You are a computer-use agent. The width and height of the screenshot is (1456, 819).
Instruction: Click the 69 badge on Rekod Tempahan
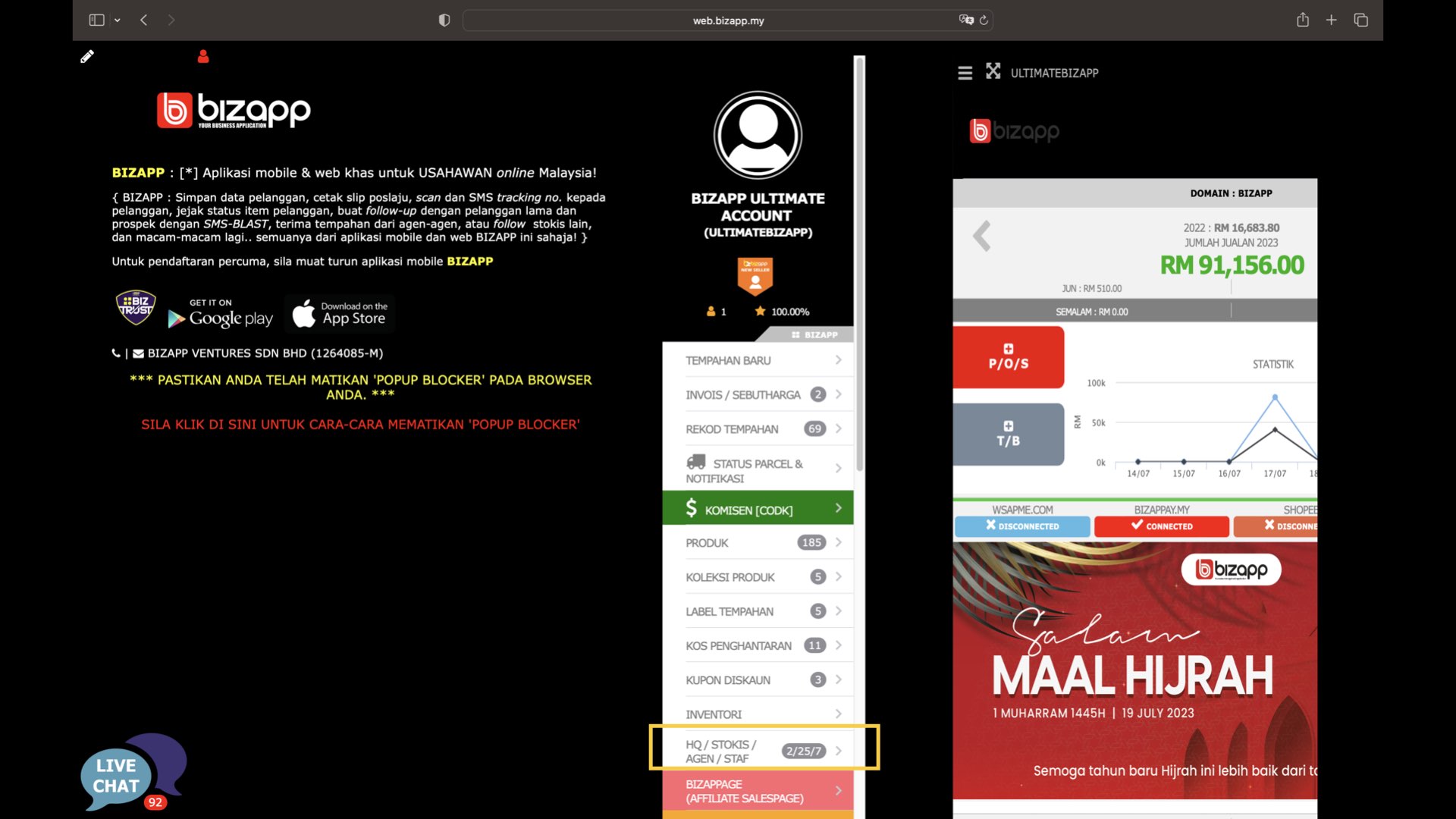(x=814, y=428)
